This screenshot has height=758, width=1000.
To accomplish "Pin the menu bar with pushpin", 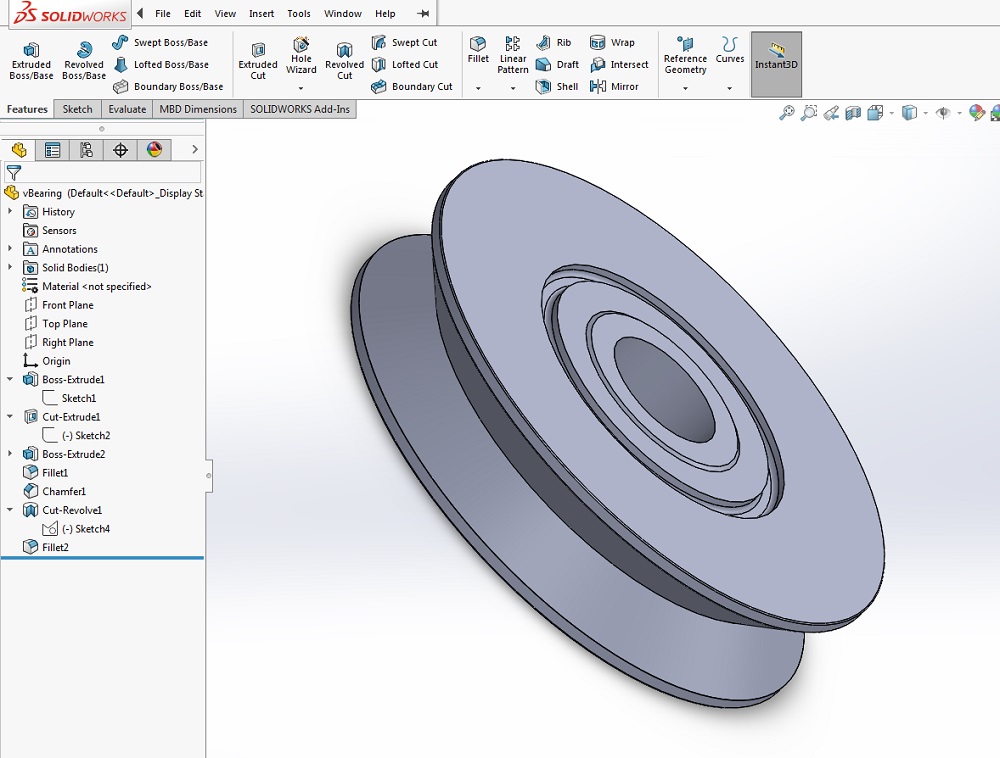I will point(423,14).
